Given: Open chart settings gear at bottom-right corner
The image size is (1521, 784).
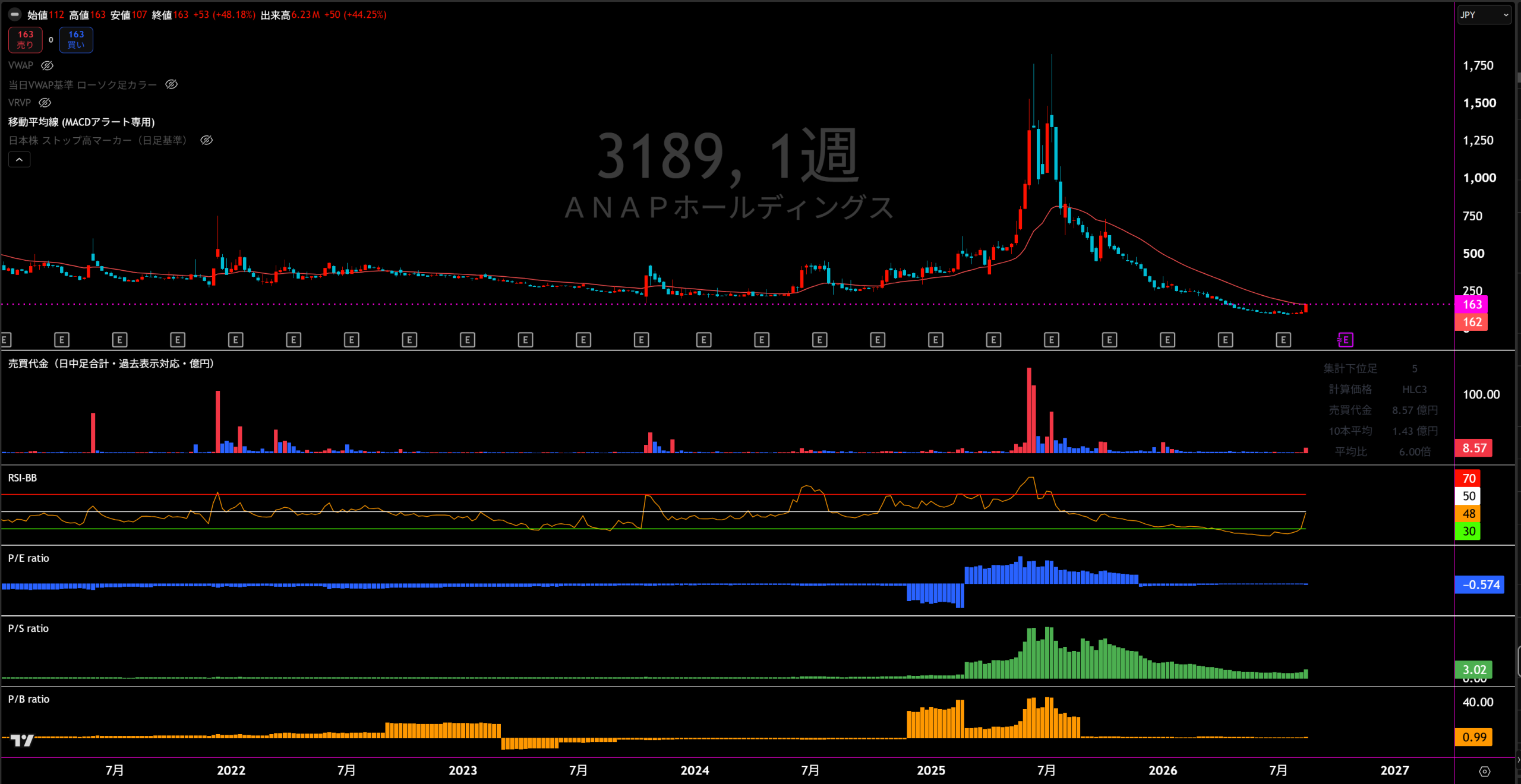Looking at the screenshot, I should click(x=1485, y=772).
